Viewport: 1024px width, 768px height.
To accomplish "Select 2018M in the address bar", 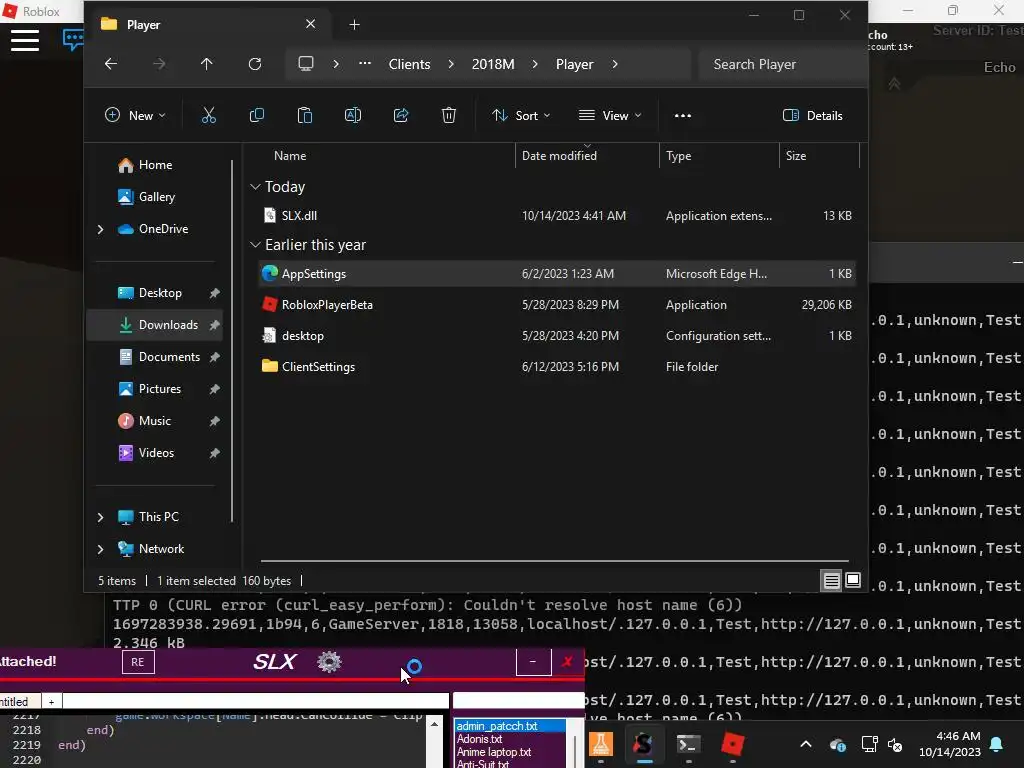I will click(x=493, y=64).
